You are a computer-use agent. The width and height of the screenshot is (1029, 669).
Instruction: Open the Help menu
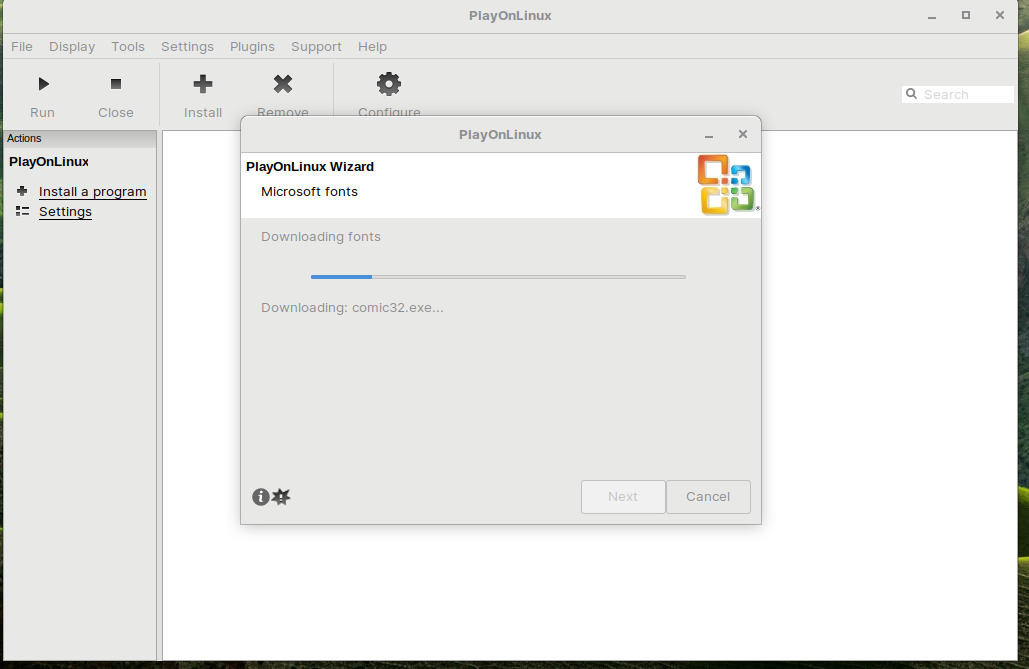[x=372, y=47]
